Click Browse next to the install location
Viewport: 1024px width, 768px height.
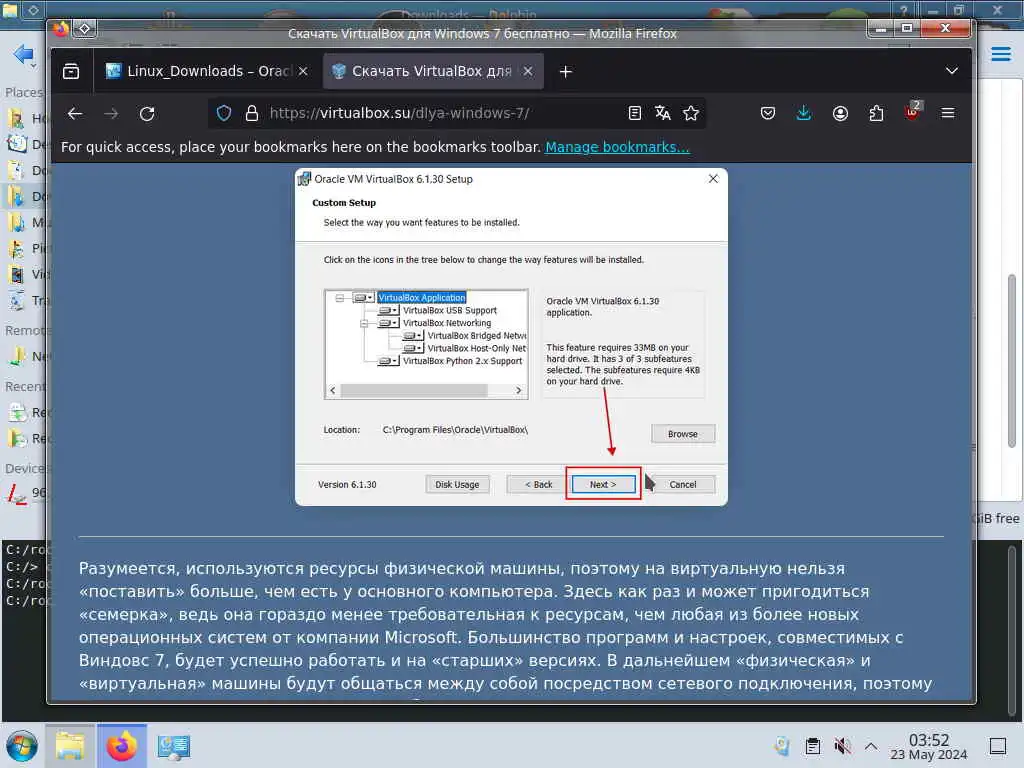(682, 434)
